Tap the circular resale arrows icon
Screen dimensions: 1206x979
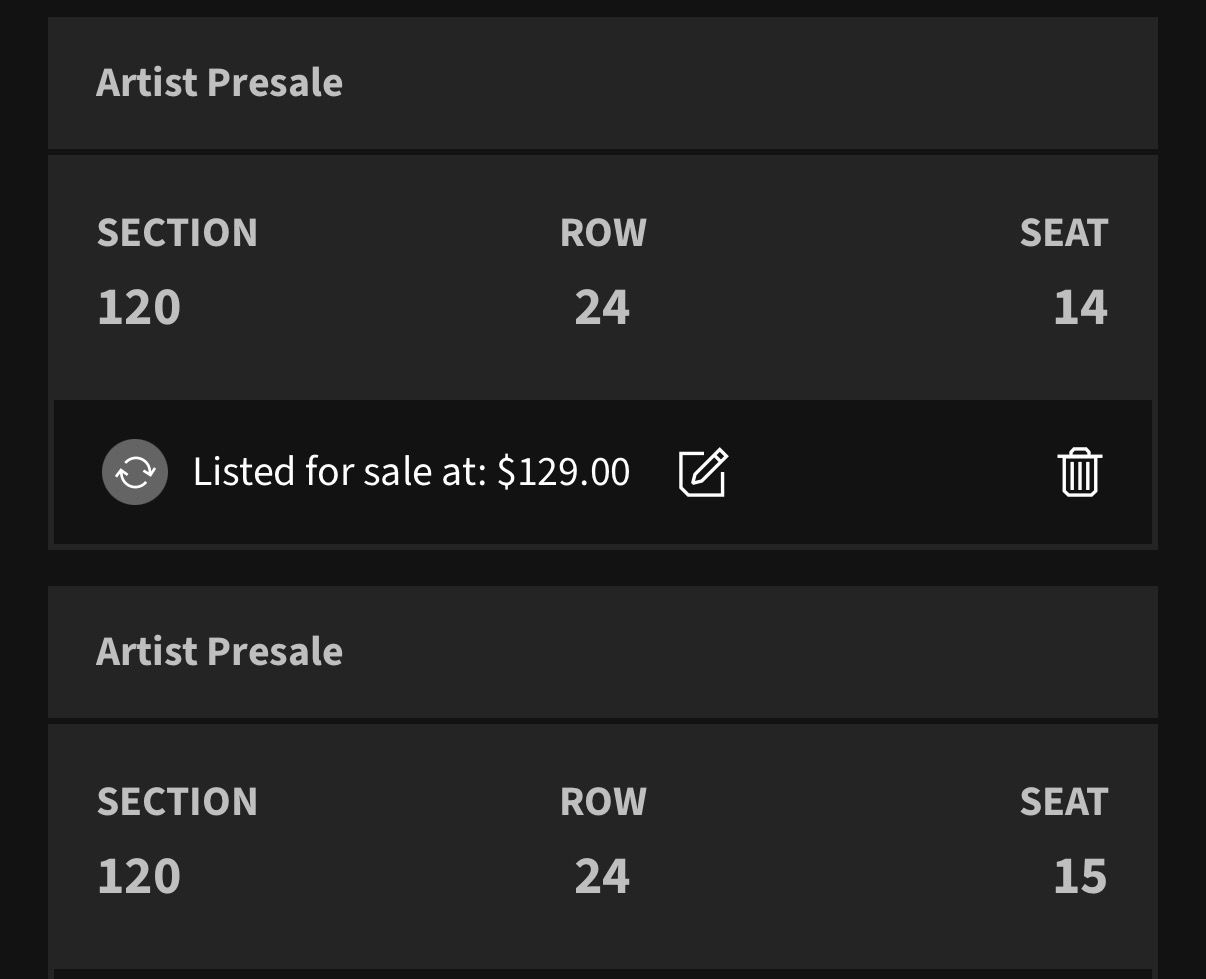tap(135, 472)
